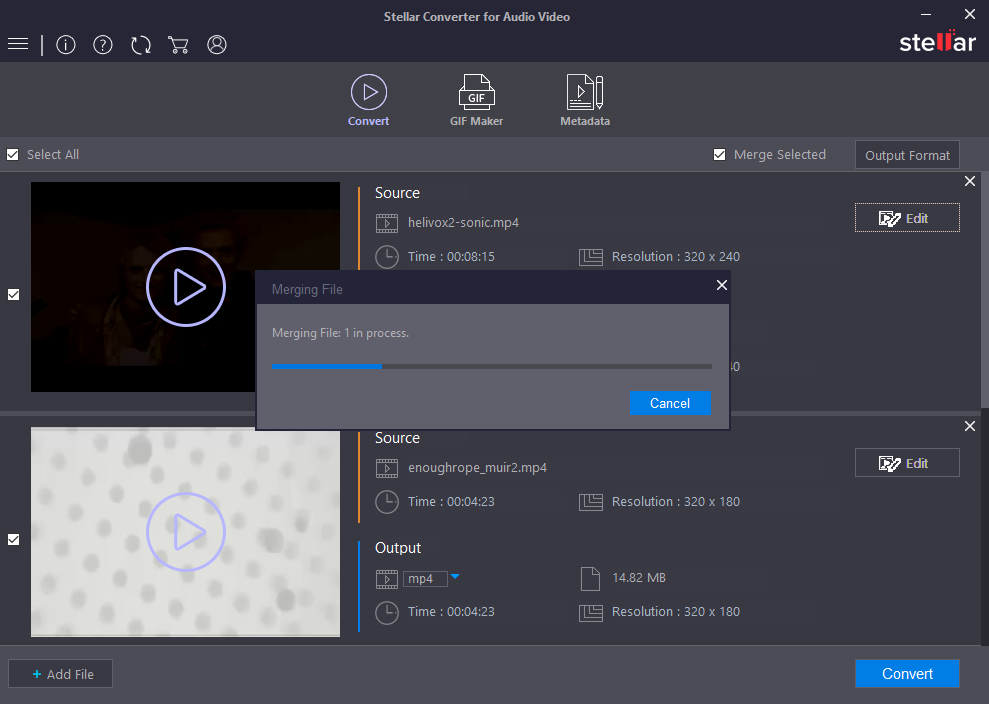Image resolution: width=989 pixels, height=705 pixels.
Task: Check for updates with the refresh icon
Action: tap(141, 45)
